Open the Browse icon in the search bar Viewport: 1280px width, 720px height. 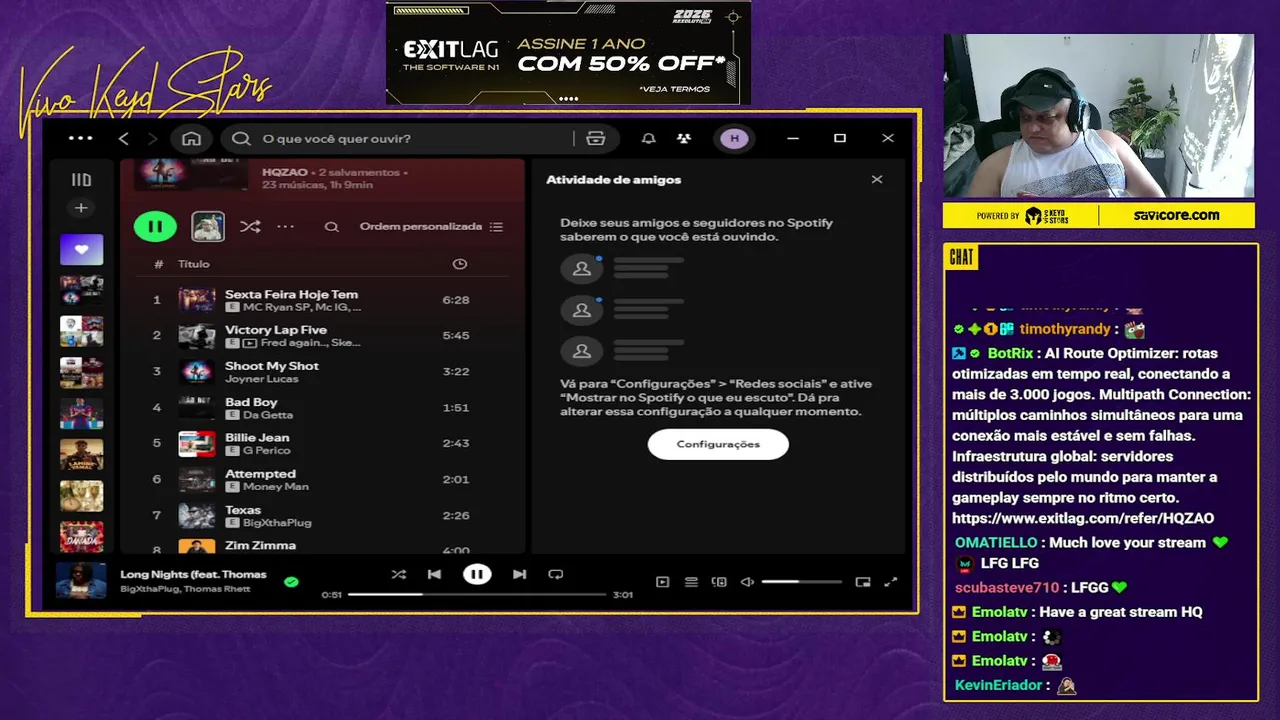tap(596, 138)
